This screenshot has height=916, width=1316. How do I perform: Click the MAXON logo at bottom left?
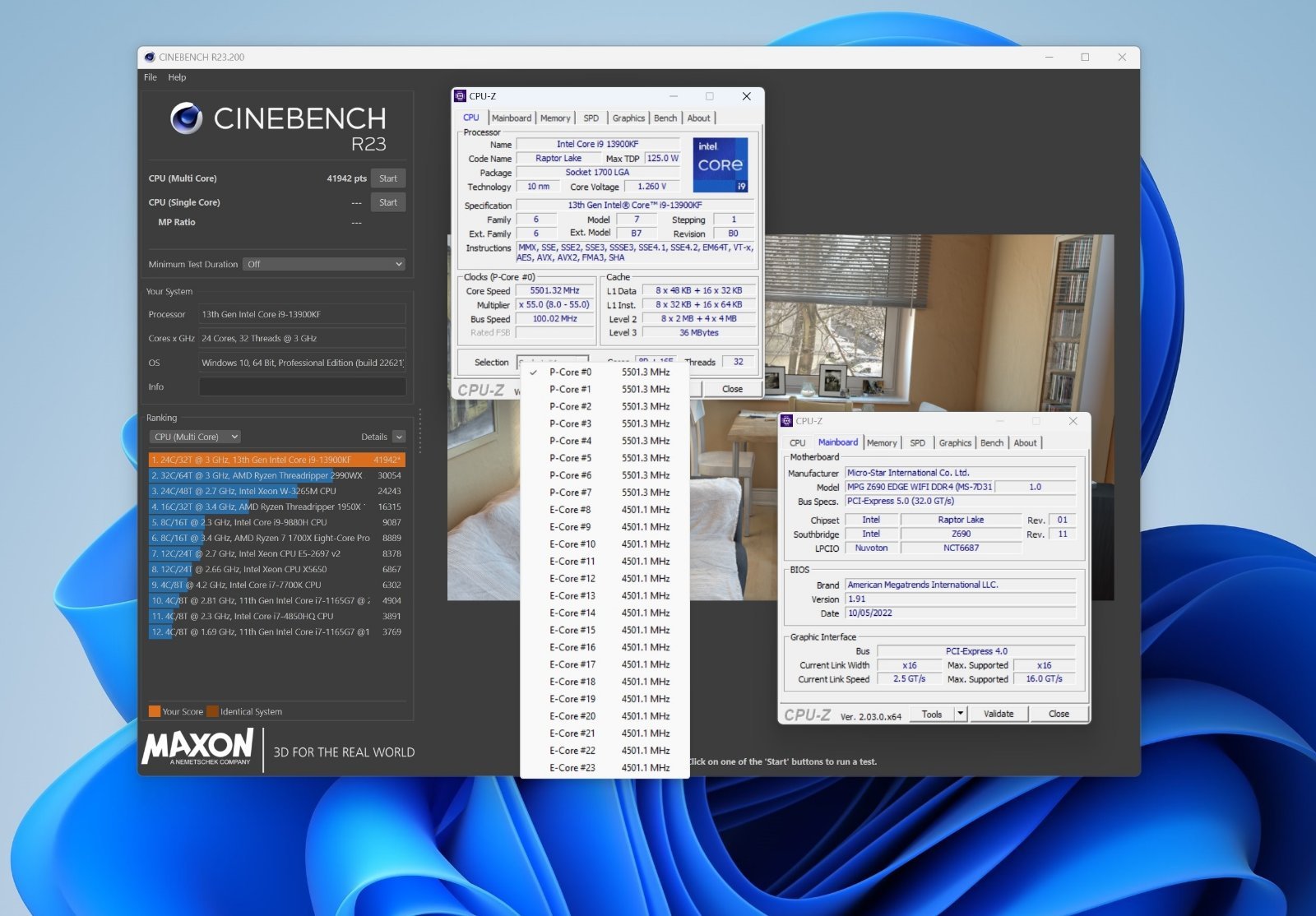point(197,747)
